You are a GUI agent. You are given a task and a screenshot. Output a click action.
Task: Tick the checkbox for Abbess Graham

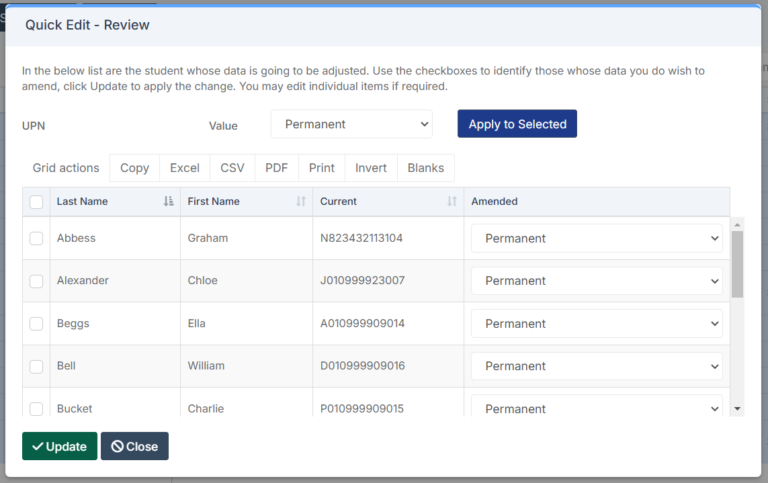tap(36, 238)
